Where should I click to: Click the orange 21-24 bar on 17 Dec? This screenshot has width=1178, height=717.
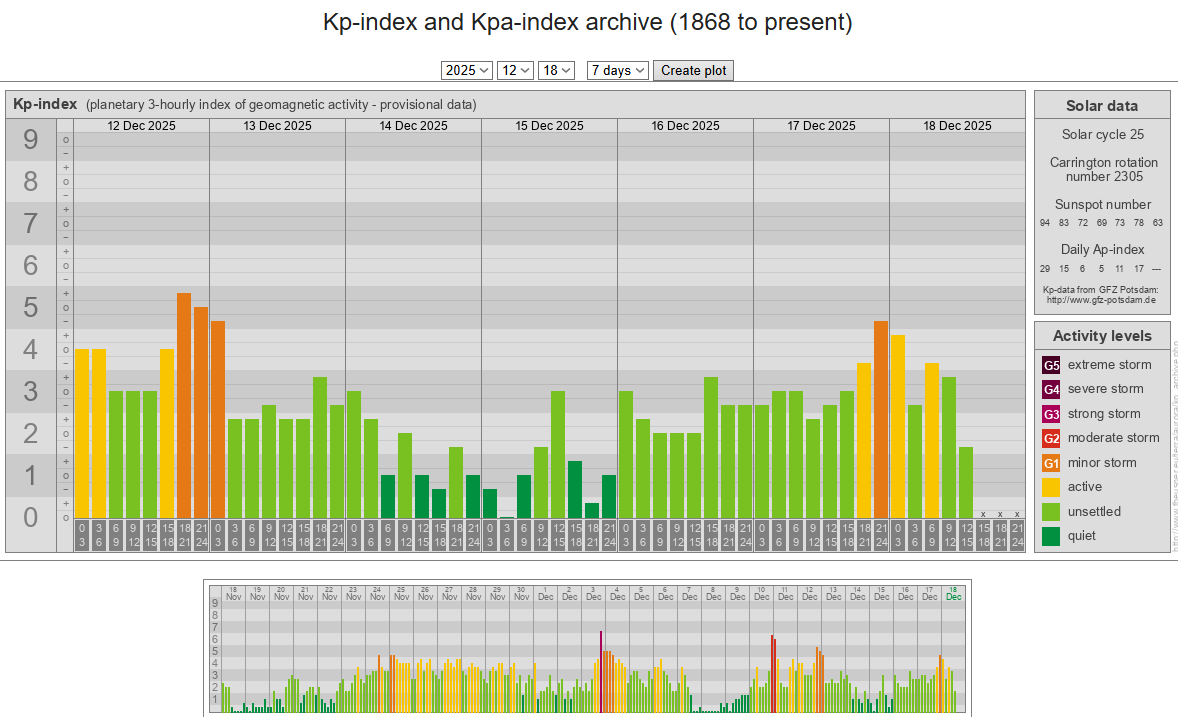881,419
